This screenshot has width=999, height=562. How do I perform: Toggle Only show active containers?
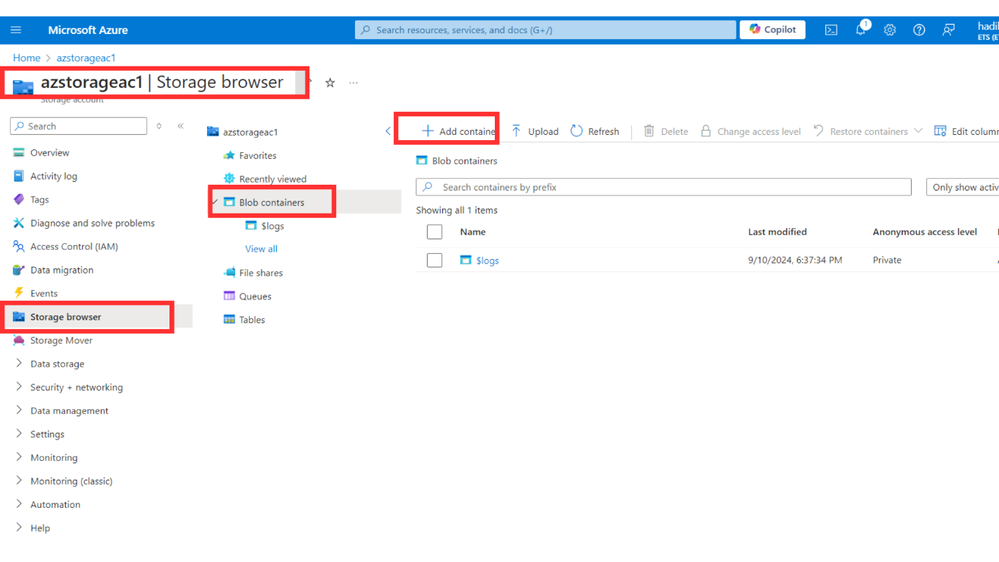coord(963,187)
